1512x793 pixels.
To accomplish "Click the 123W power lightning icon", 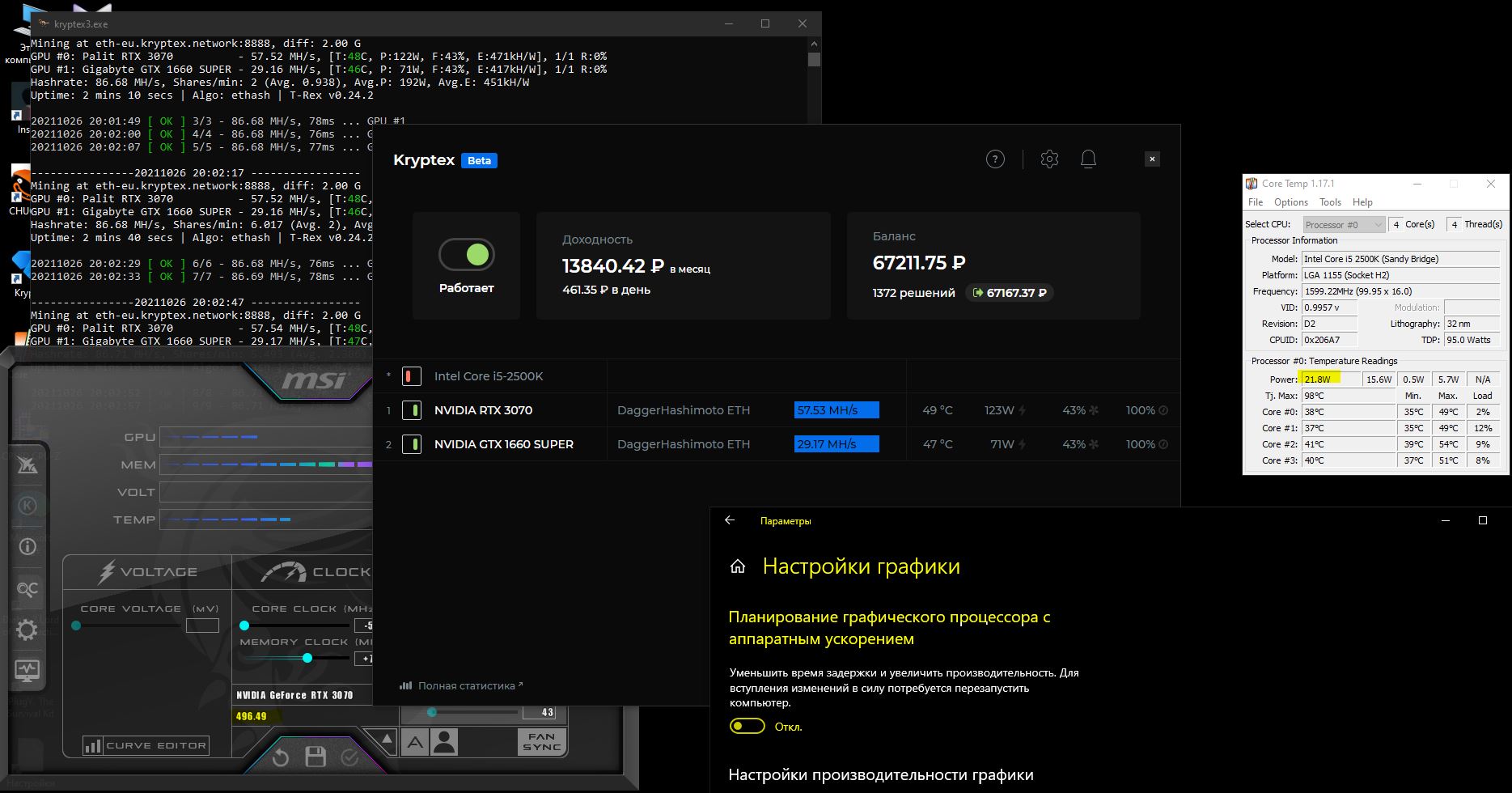I will [1023, 410].
